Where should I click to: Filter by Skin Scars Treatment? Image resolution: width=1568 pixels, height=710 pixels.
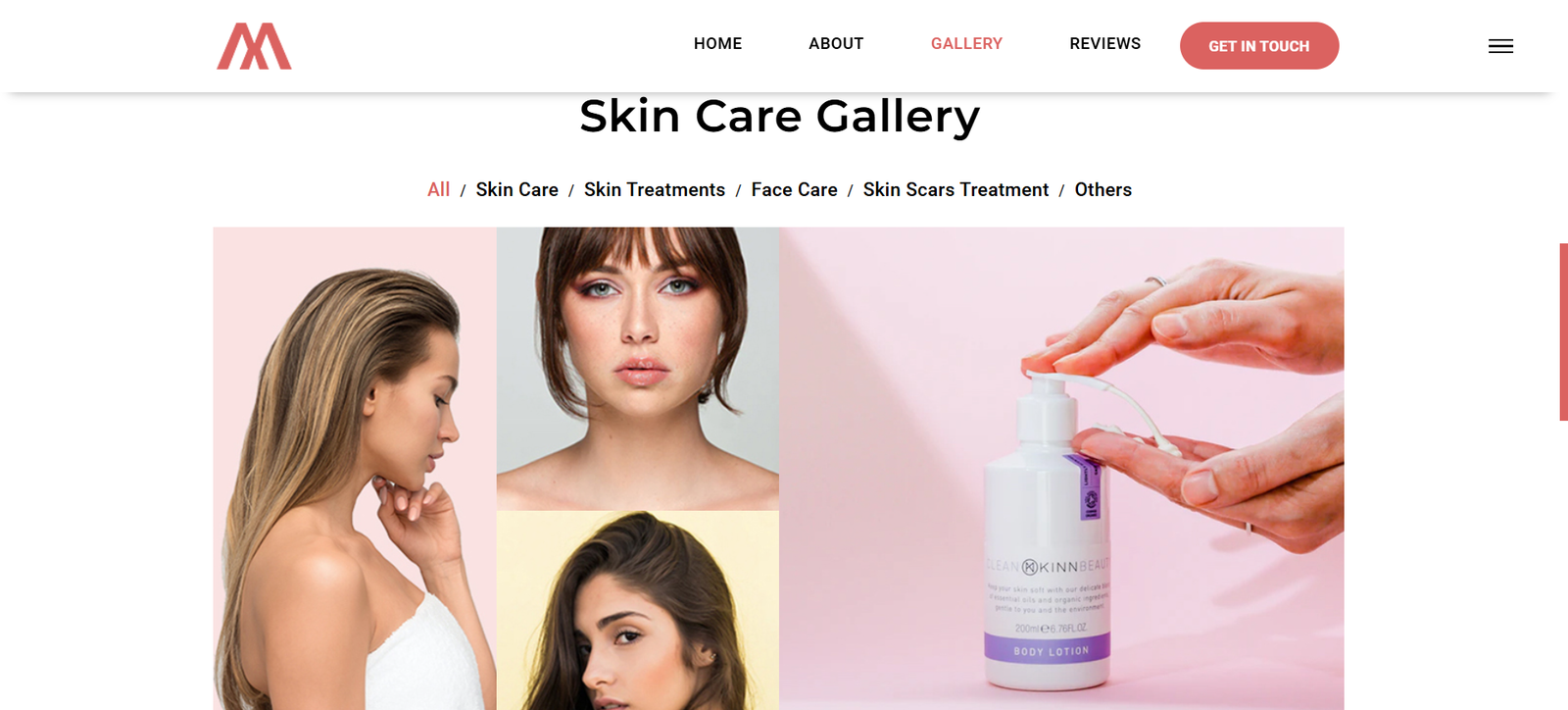(955, 189)
